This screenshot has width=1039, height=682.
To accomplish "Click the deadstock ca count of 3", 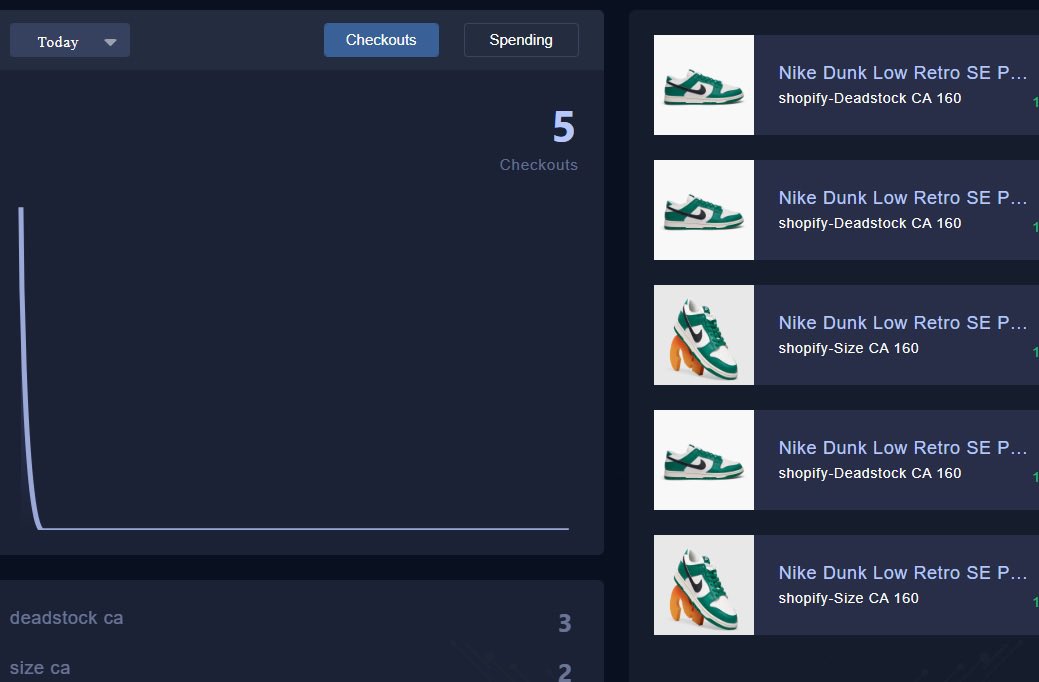I will pyautogui.click(x=565, y=623).
